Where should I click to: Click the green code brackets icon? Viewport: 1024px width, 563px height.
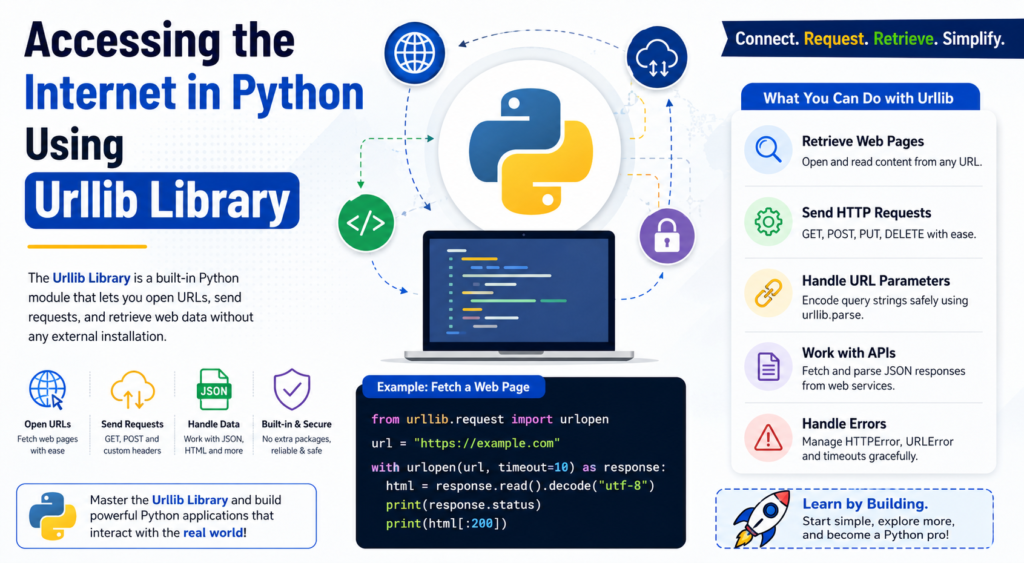[366, 223]
